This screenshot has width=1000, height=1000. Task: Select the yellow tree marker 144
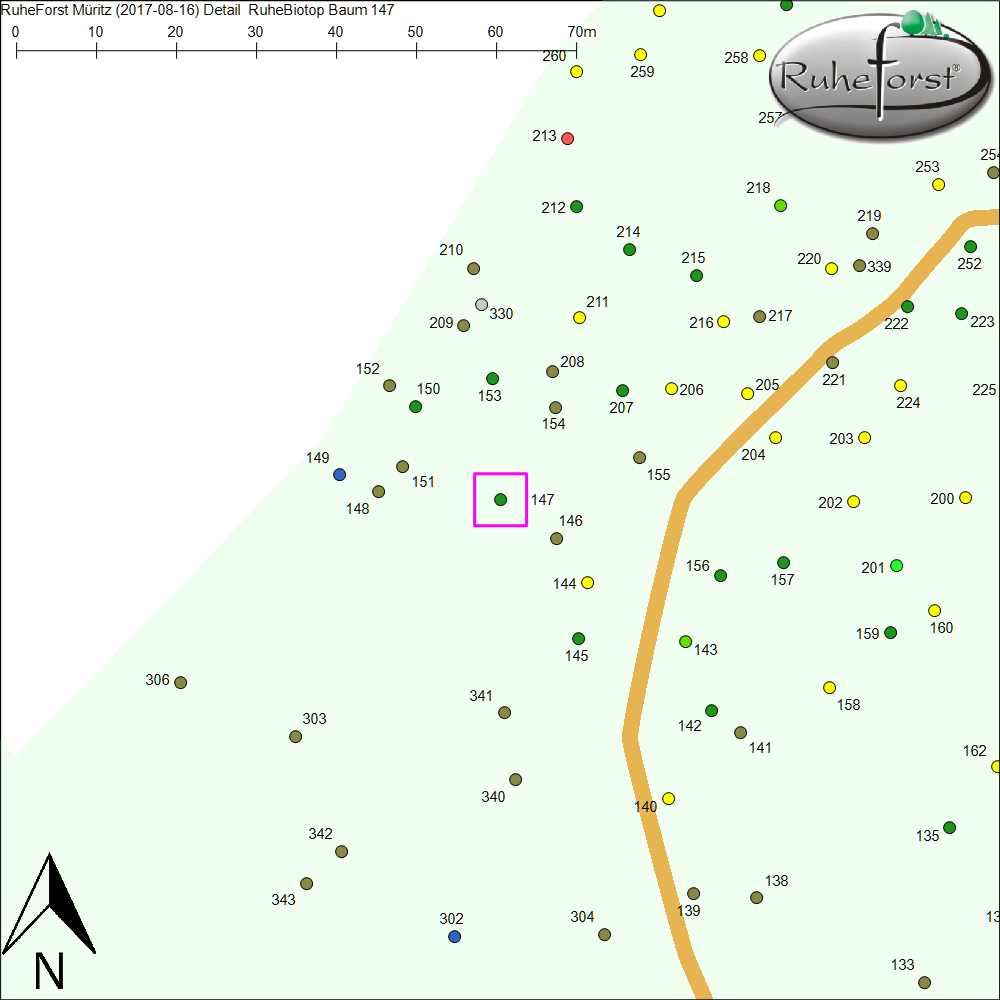point(587,583)
